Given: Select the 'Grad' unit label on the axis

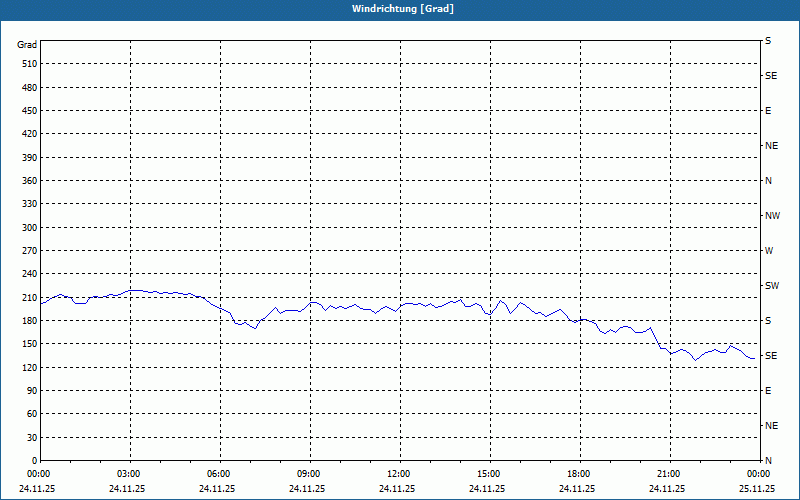Looking at the screenshot, I should tap(27, 45).
